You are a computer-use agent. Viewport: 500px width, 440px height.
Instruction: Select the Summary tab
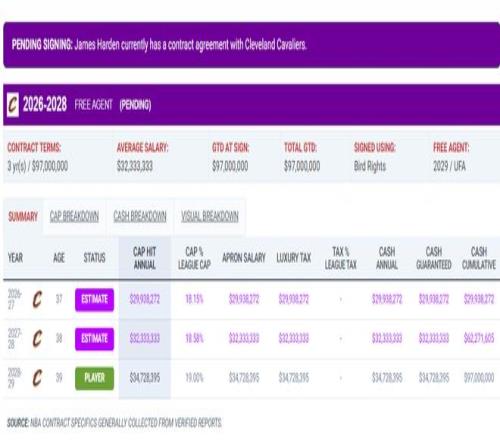23,216
